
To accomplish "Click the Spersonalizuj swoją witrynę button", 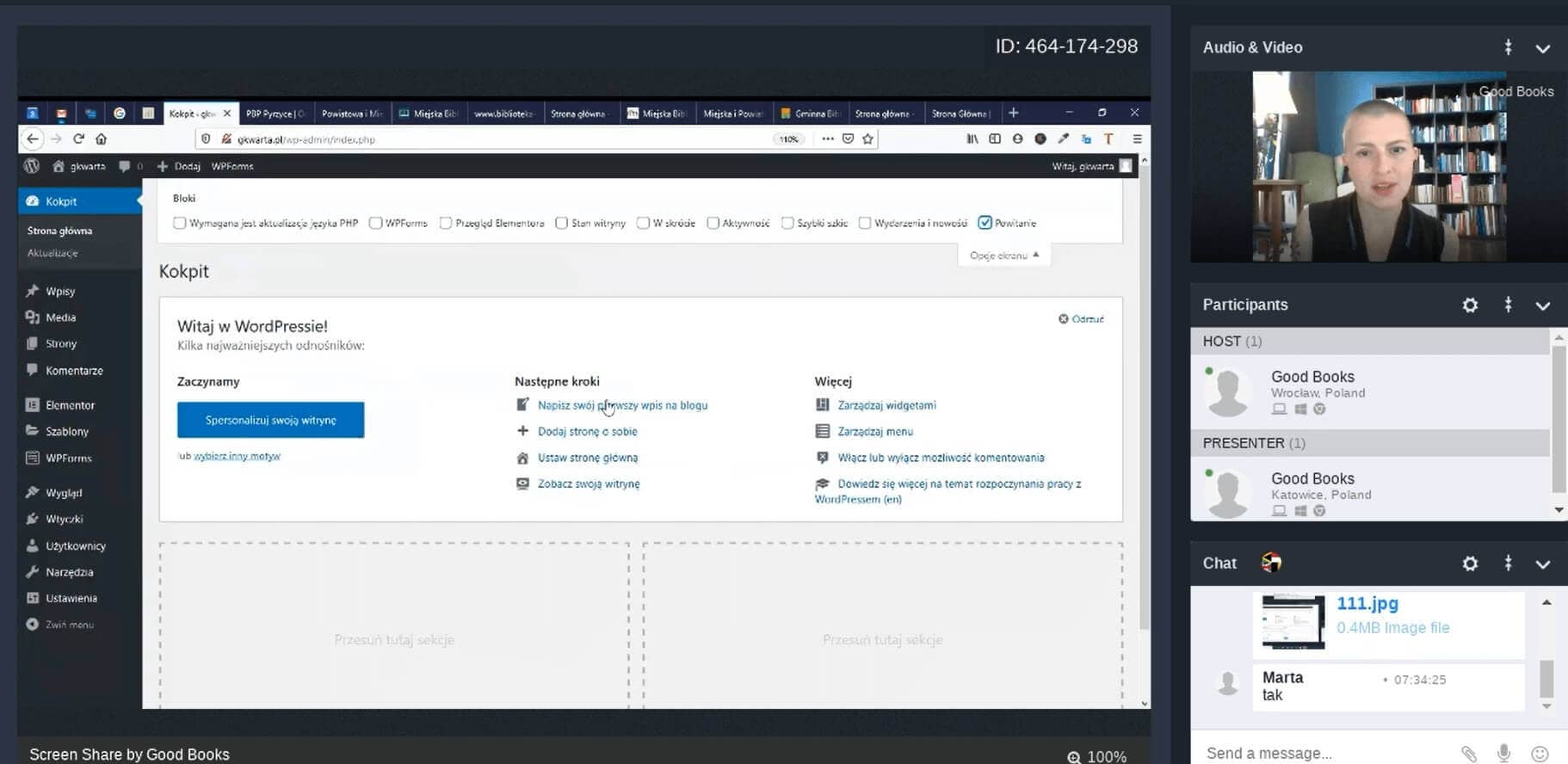I will [270, 420].
